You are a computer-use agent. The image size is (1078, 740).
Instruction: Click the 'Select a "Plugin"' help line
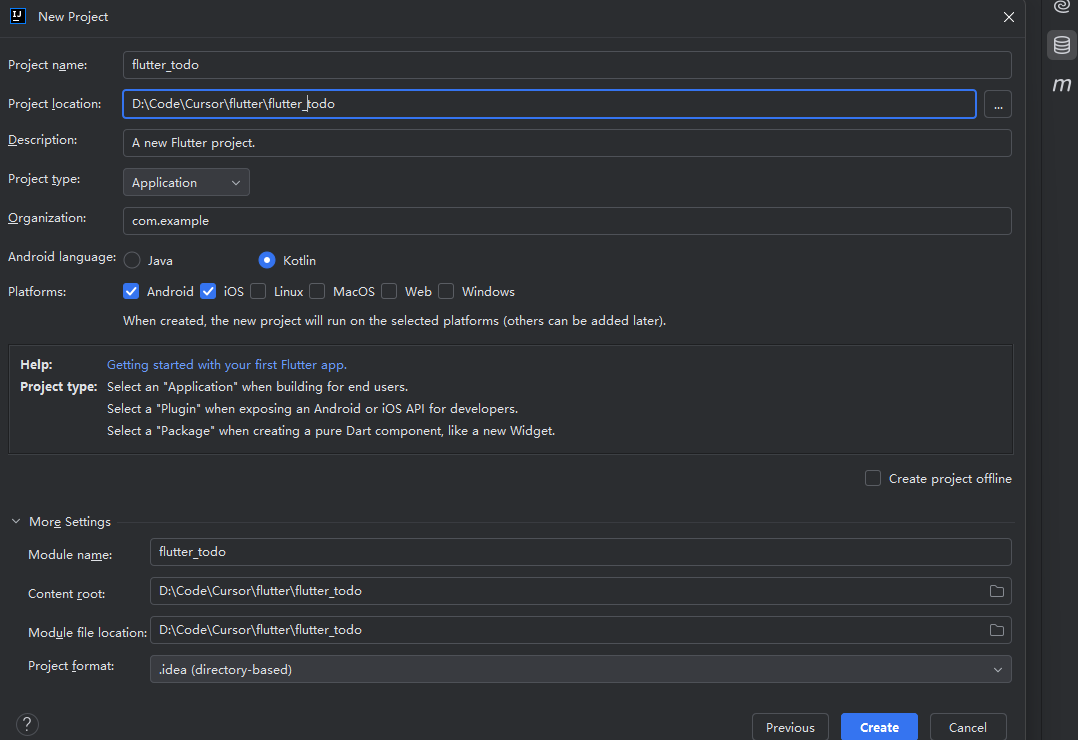tap(313, 409)
